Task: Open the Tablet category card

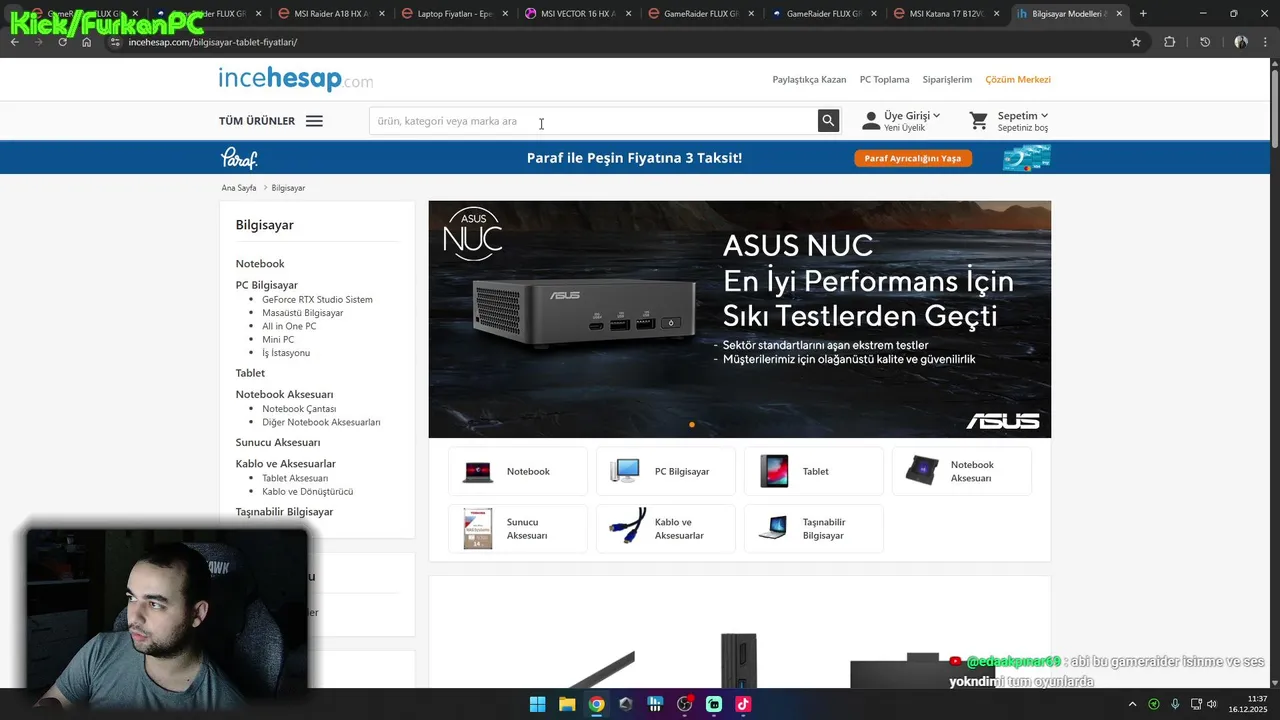Action: (814, 471)
